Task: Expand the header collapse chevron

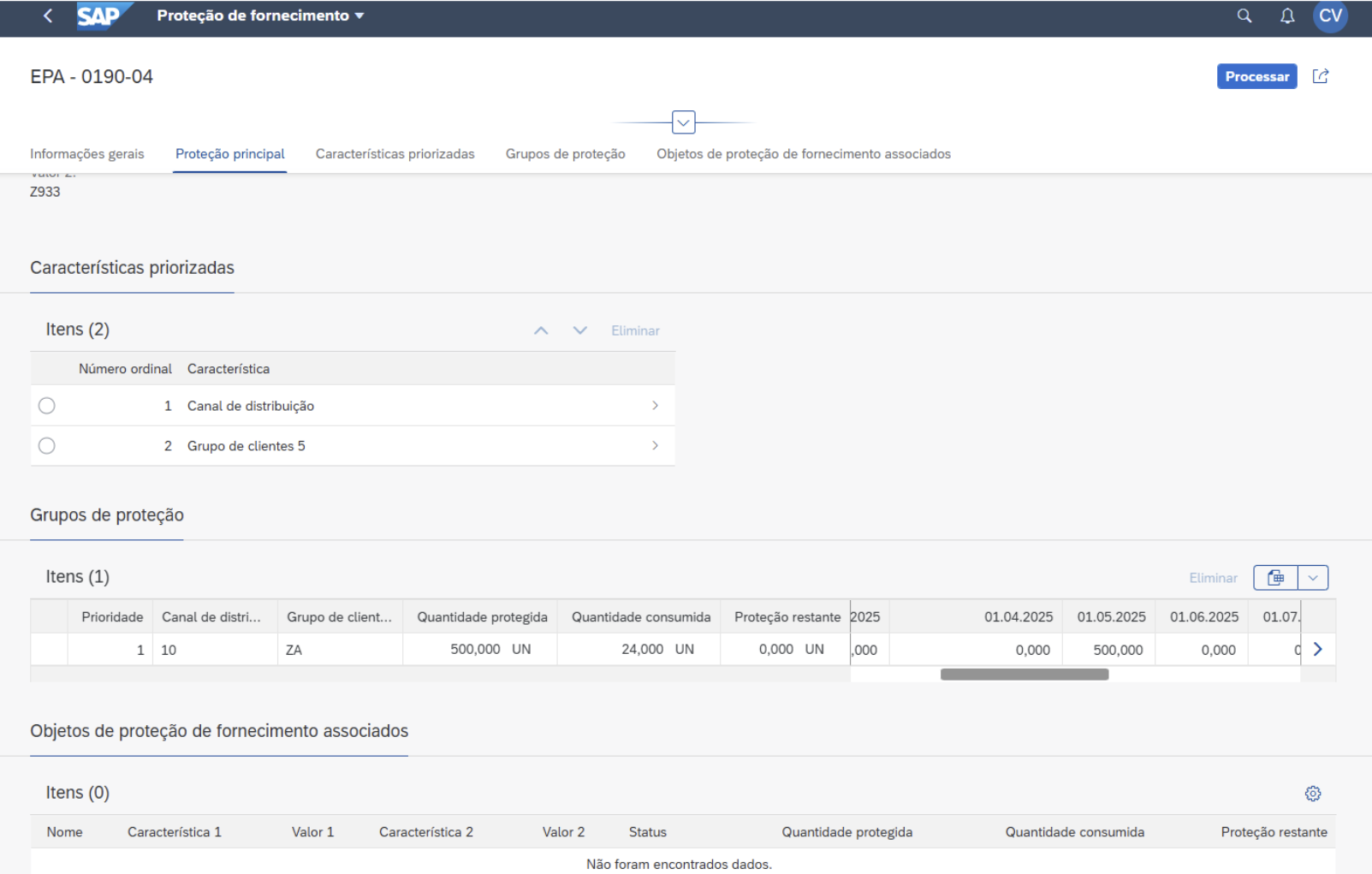Action: (683, 122)
